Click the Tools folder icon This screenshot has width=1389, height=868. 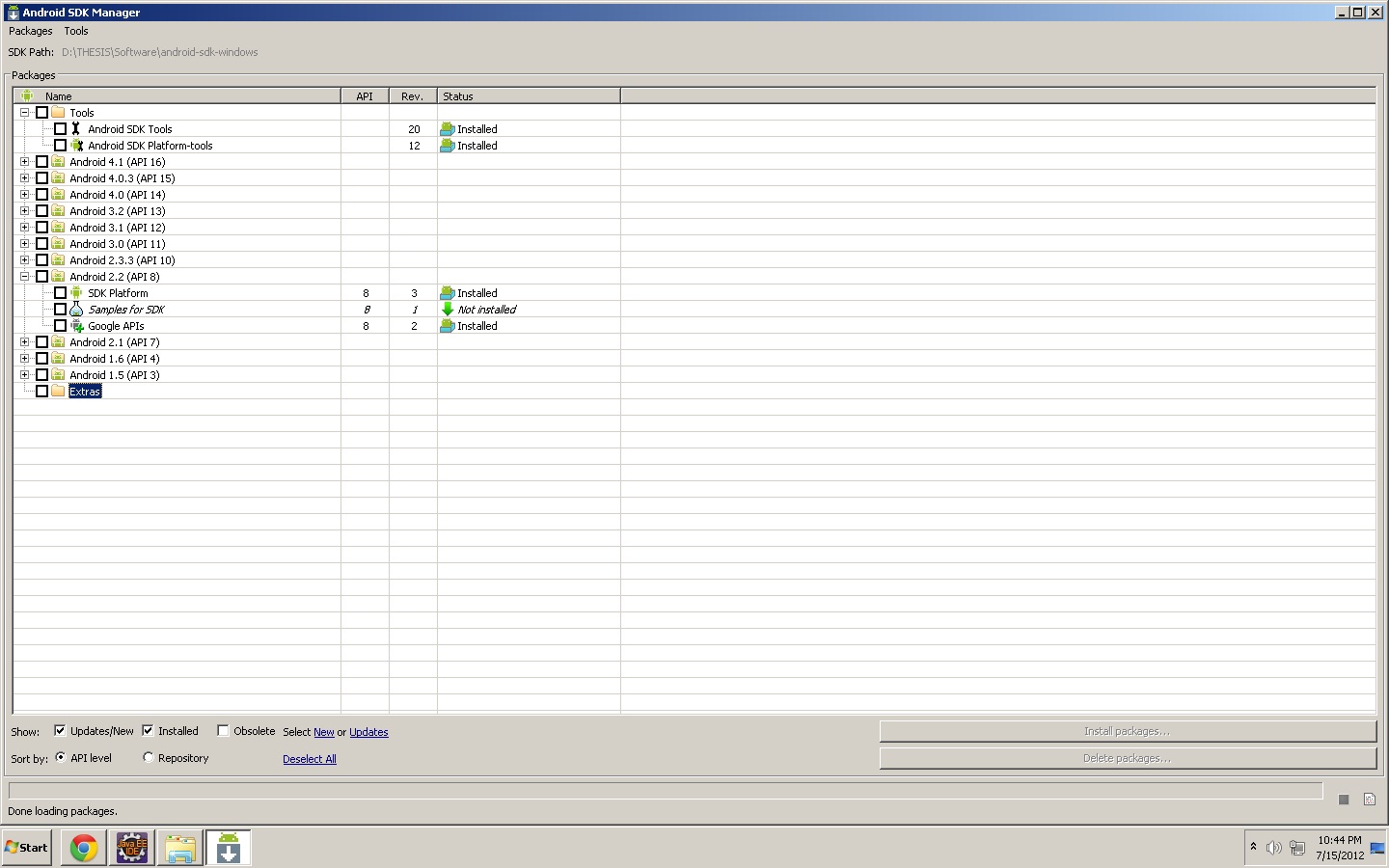(58, 112)
